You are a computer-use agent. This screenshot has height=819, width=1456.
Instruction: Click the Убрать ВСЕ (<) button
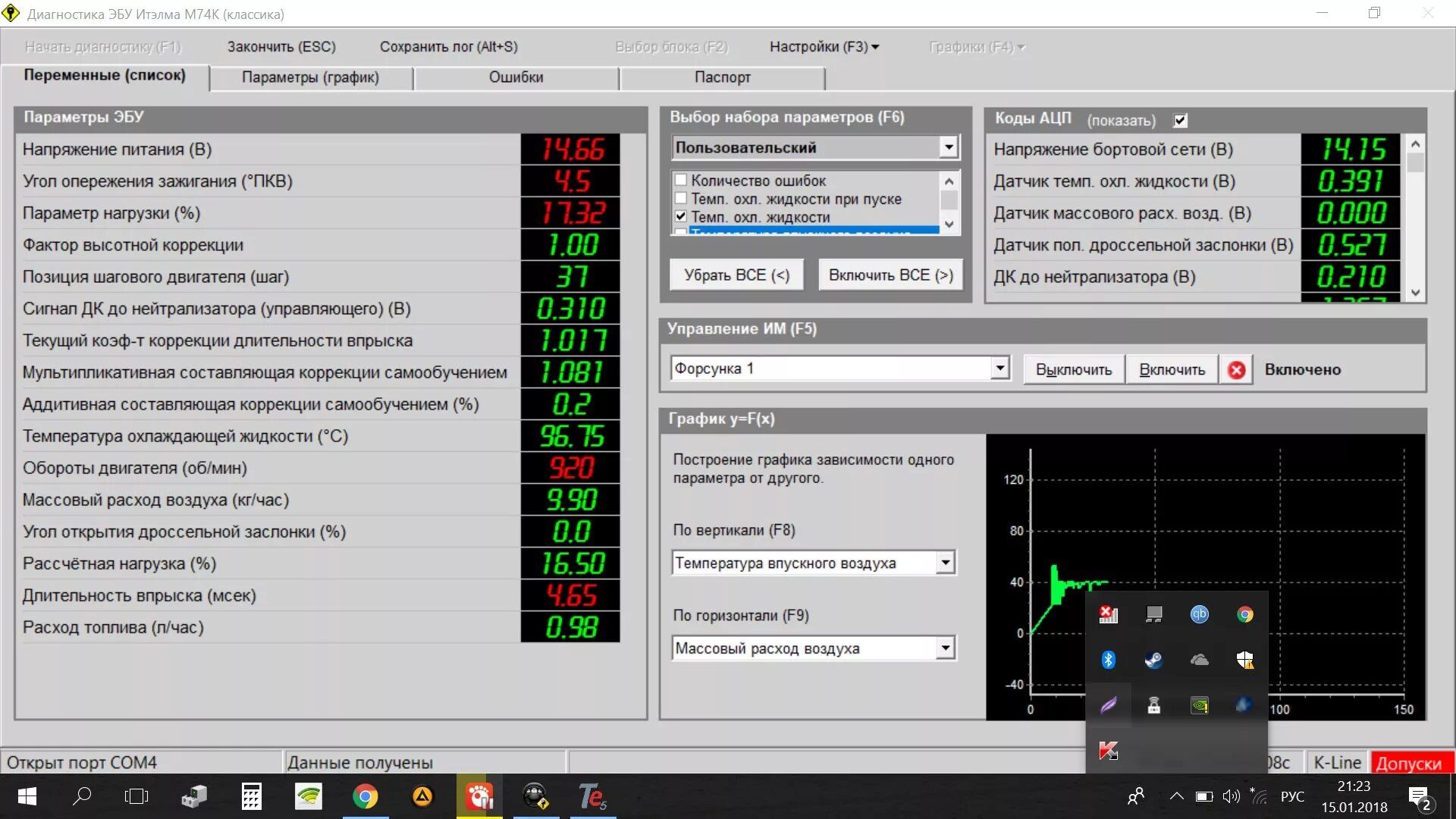(736, 275)
